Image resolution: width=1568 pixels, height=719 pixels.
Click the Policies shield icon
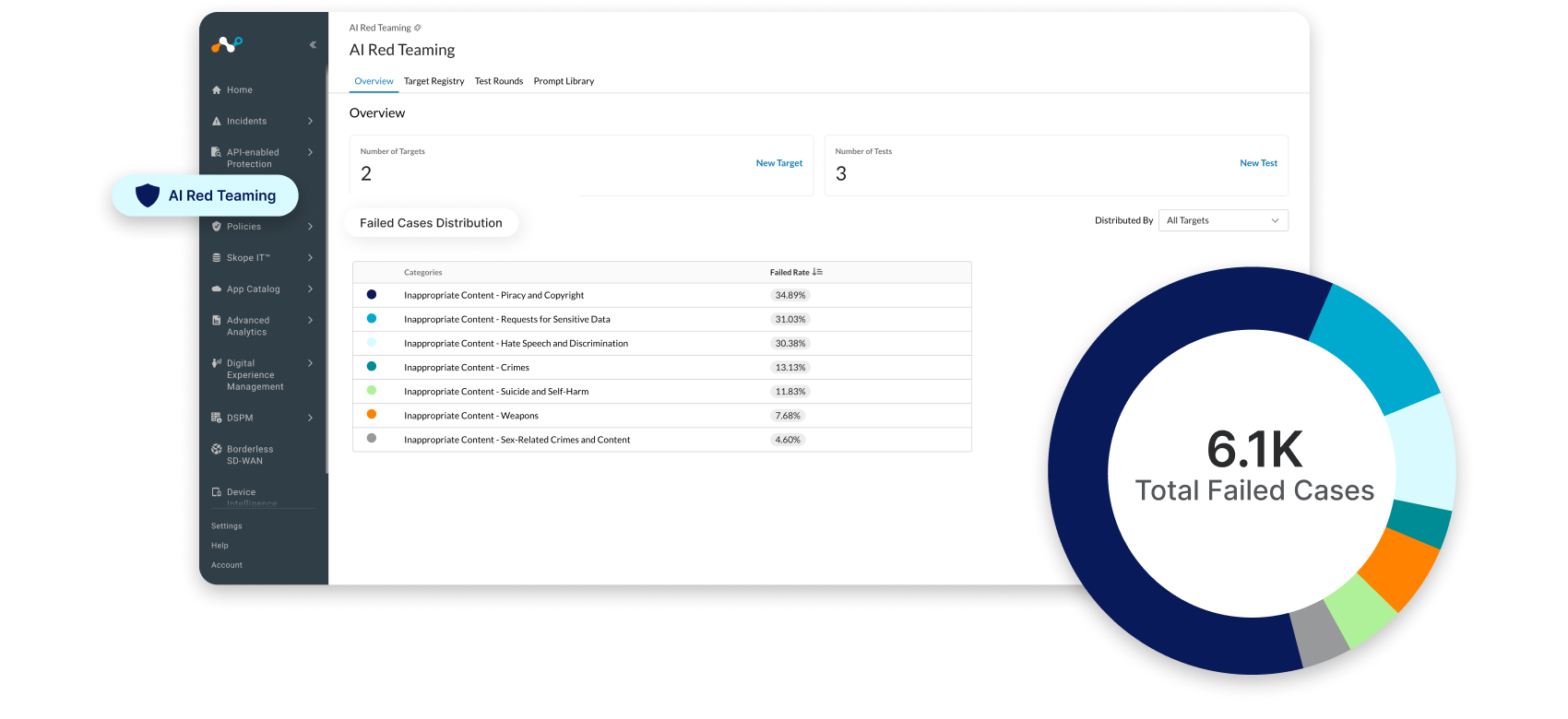tap(217, 227)
